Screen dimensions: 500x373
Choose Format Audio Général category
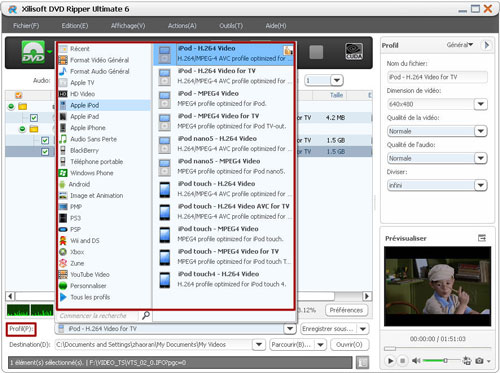(x=99, y=71)
